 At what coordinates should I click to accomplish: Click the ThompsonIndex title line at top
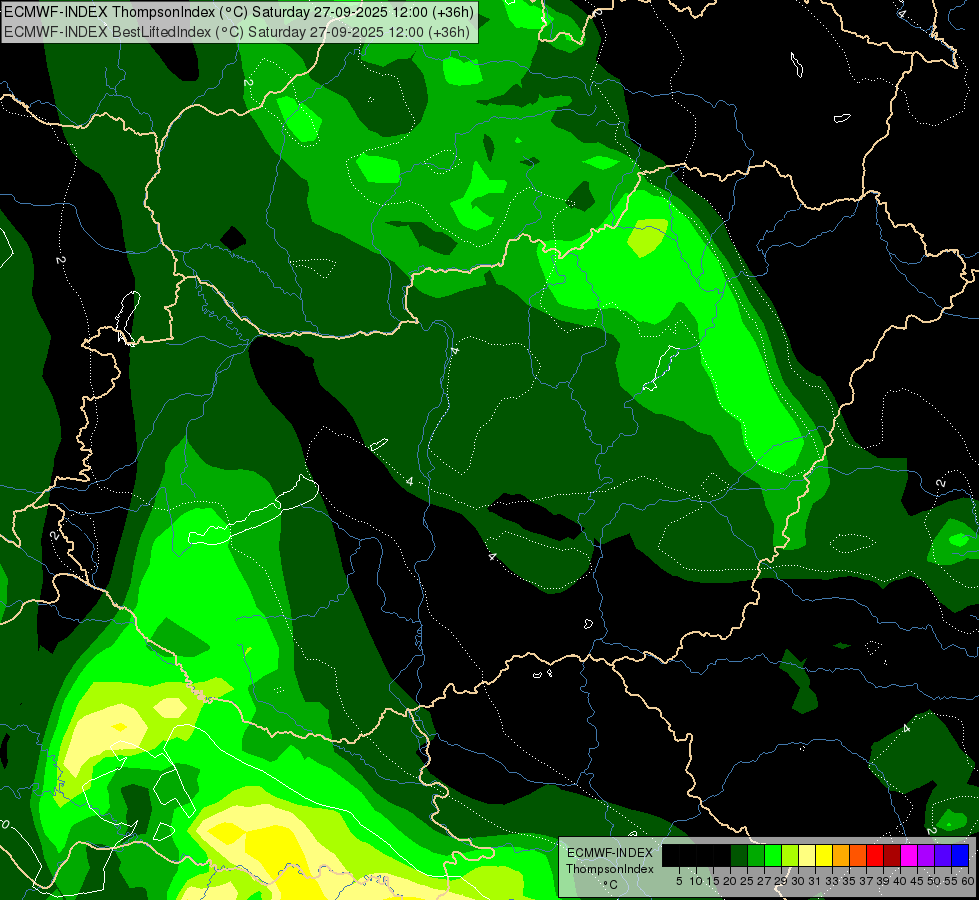(239, 12)
